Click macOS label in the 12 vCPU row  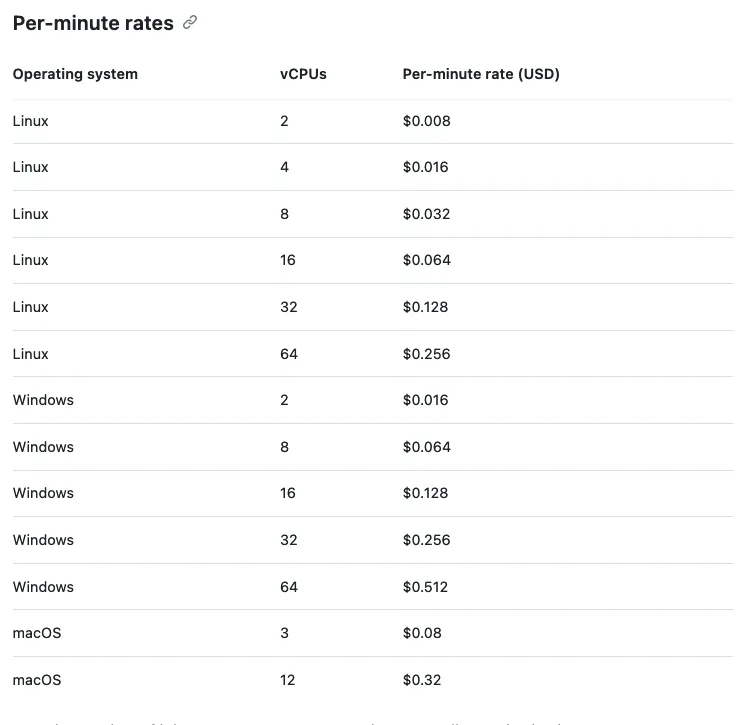[37, 680]
